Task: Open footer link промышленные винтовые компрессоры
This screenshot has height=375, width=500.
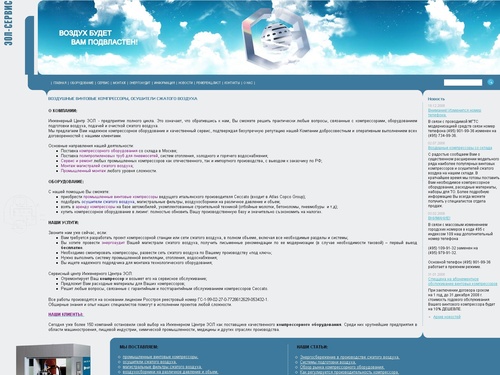Action: (x=160, y=357)
